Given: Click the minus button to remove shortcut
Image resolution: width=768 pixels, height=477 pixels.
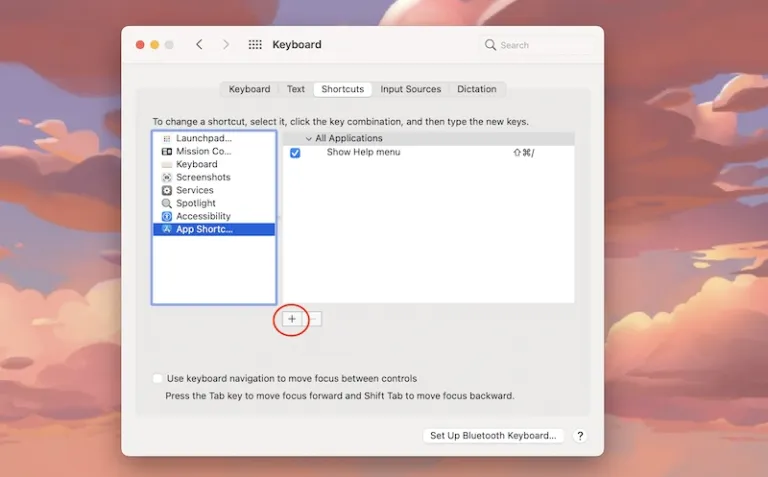Looking at the screenshot, I should pyautogui.click(x=313, y=318).
